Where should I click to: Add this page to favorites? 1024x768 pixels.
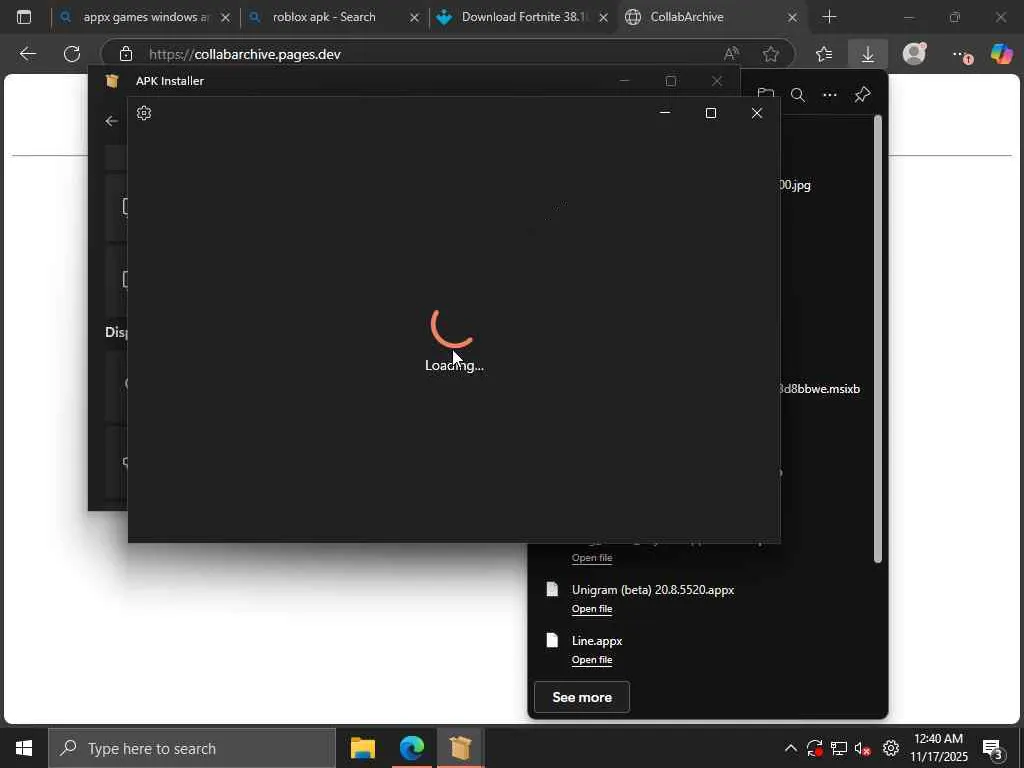[x=771, y=54]
